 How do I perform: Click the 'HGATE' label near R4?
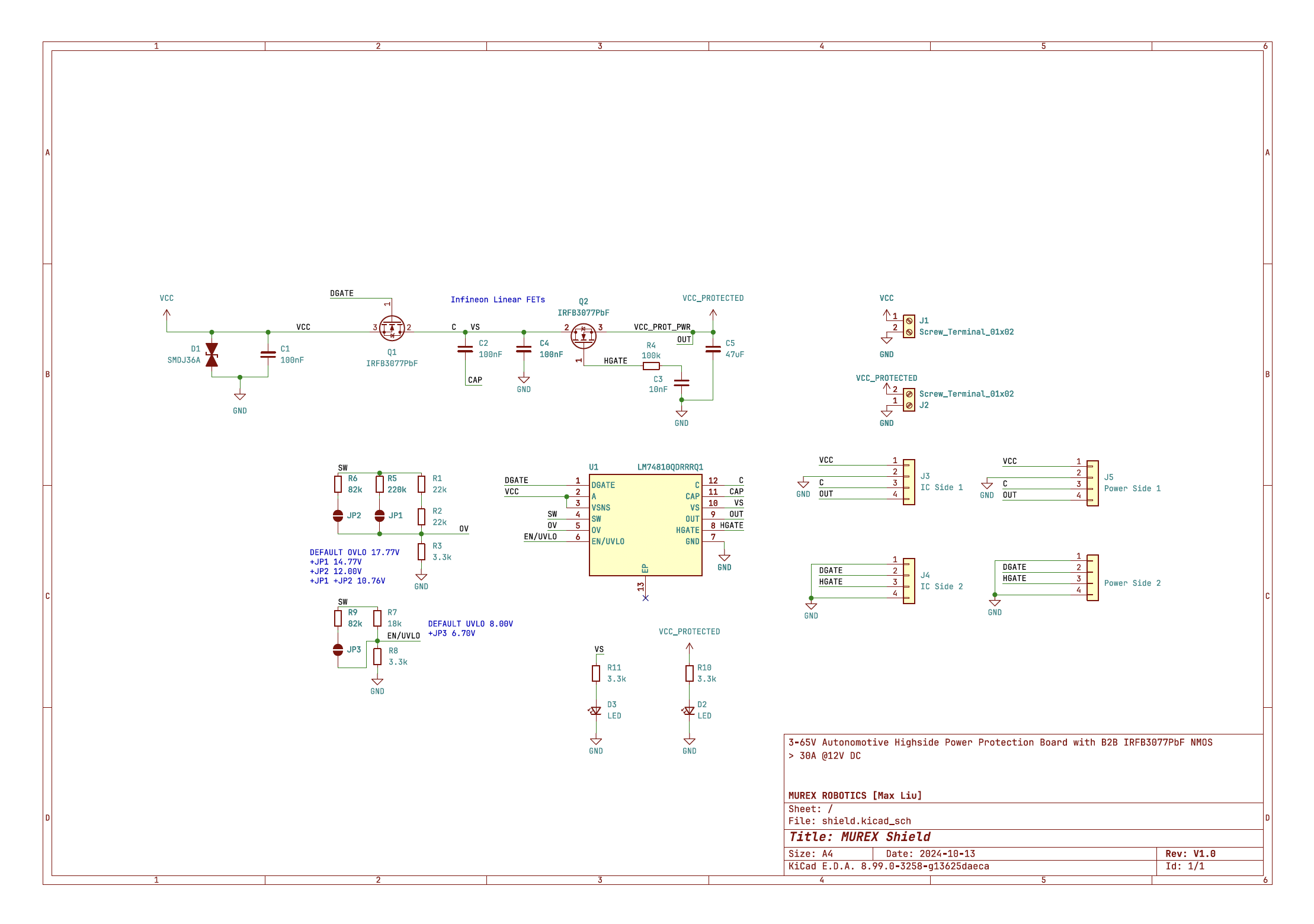pyautogui.click(x=616, y=361)
